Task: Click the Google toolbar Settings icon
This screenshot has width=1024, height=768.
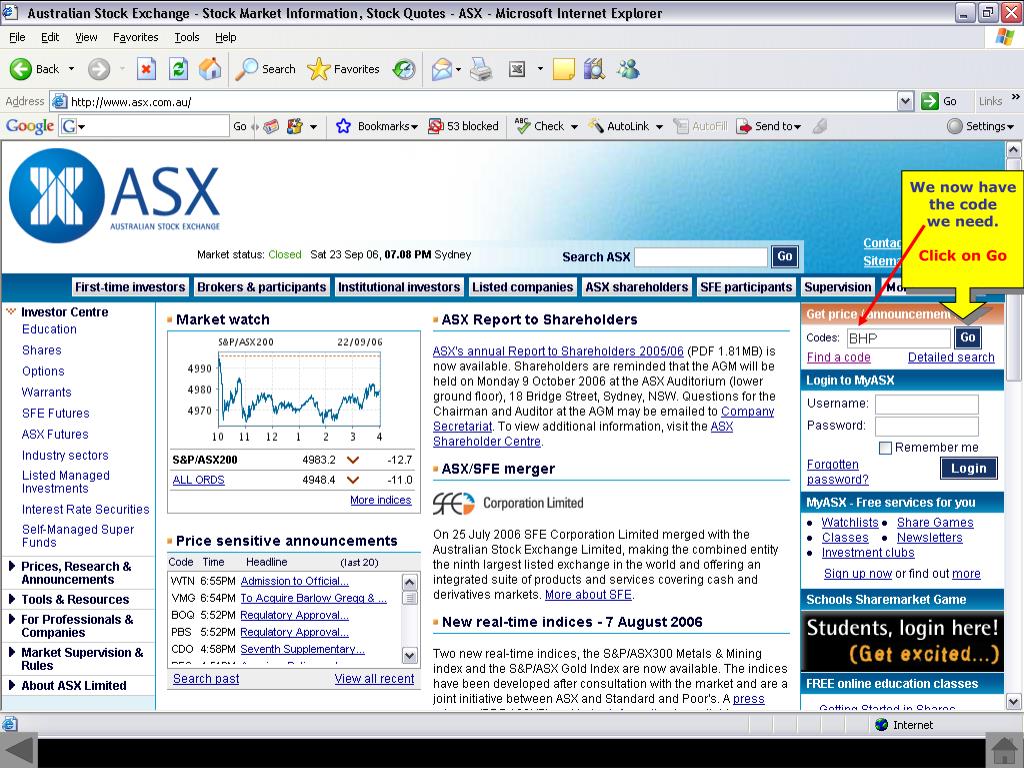Action: 955,126
